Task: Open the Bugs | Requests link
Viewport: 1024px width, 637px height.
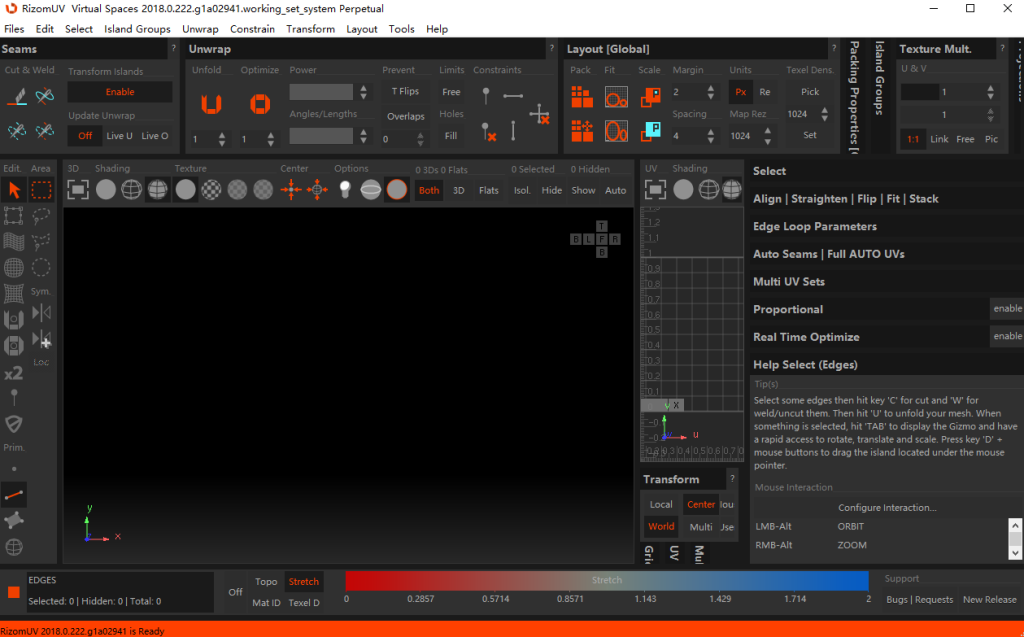Action: click(x=920, y=600)
